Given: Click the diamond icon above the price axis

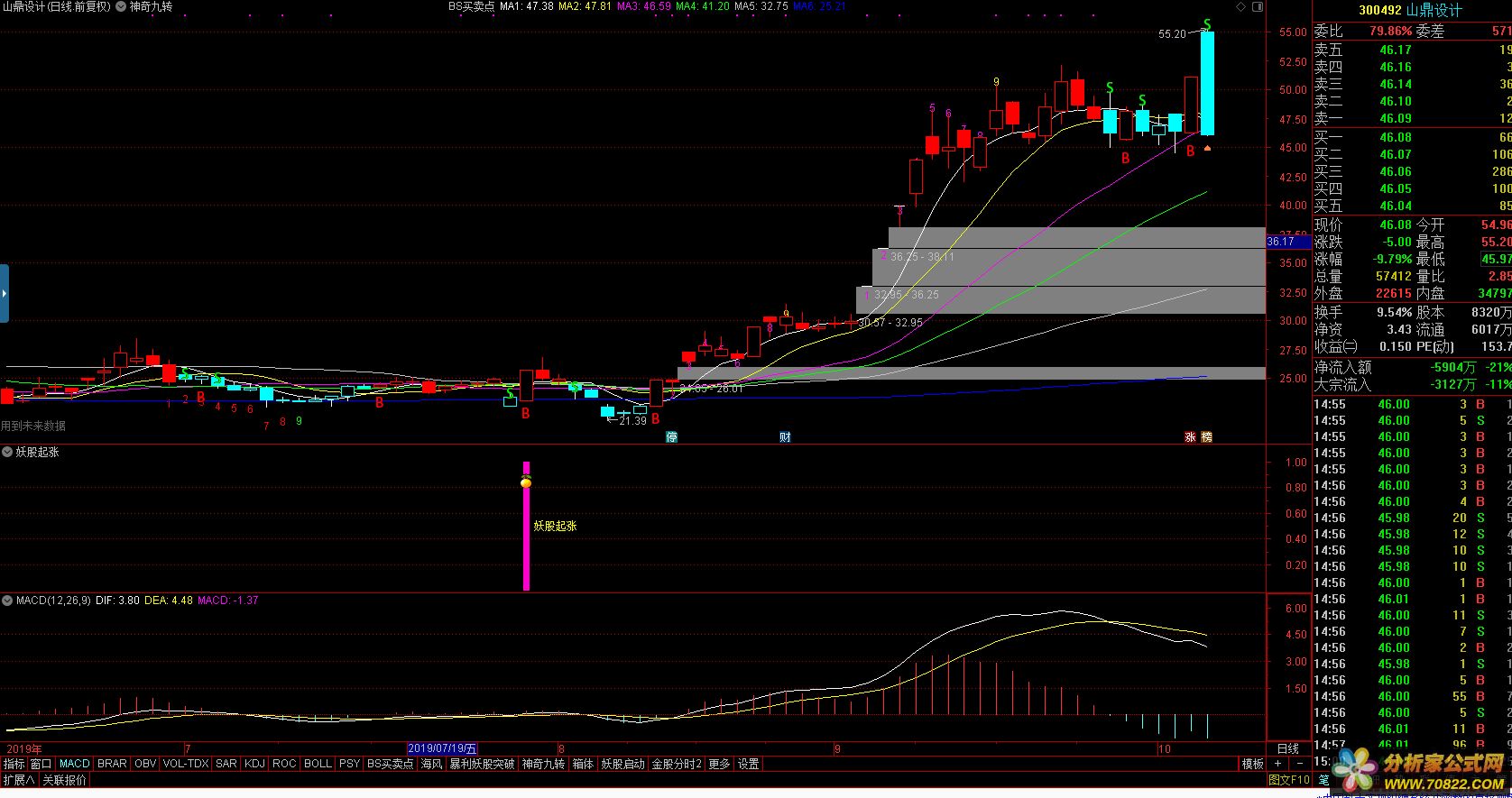Looking at the screenshot, I should 1241,6.
